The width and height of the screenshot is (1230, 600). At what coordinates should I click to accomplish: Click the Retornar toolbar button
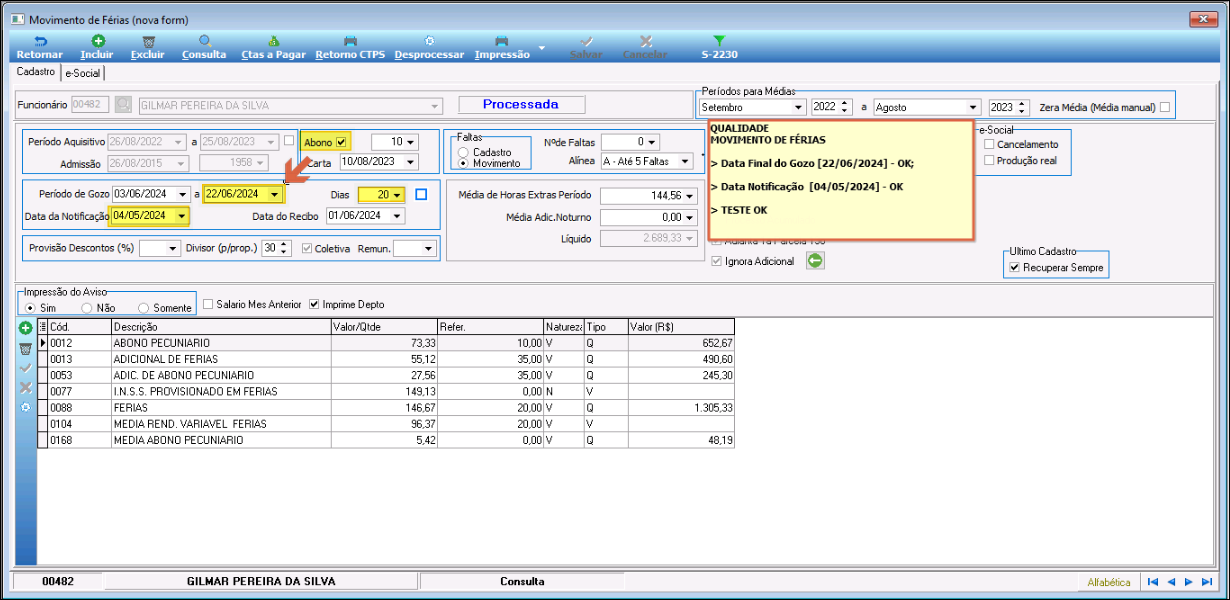click(40, 47)
